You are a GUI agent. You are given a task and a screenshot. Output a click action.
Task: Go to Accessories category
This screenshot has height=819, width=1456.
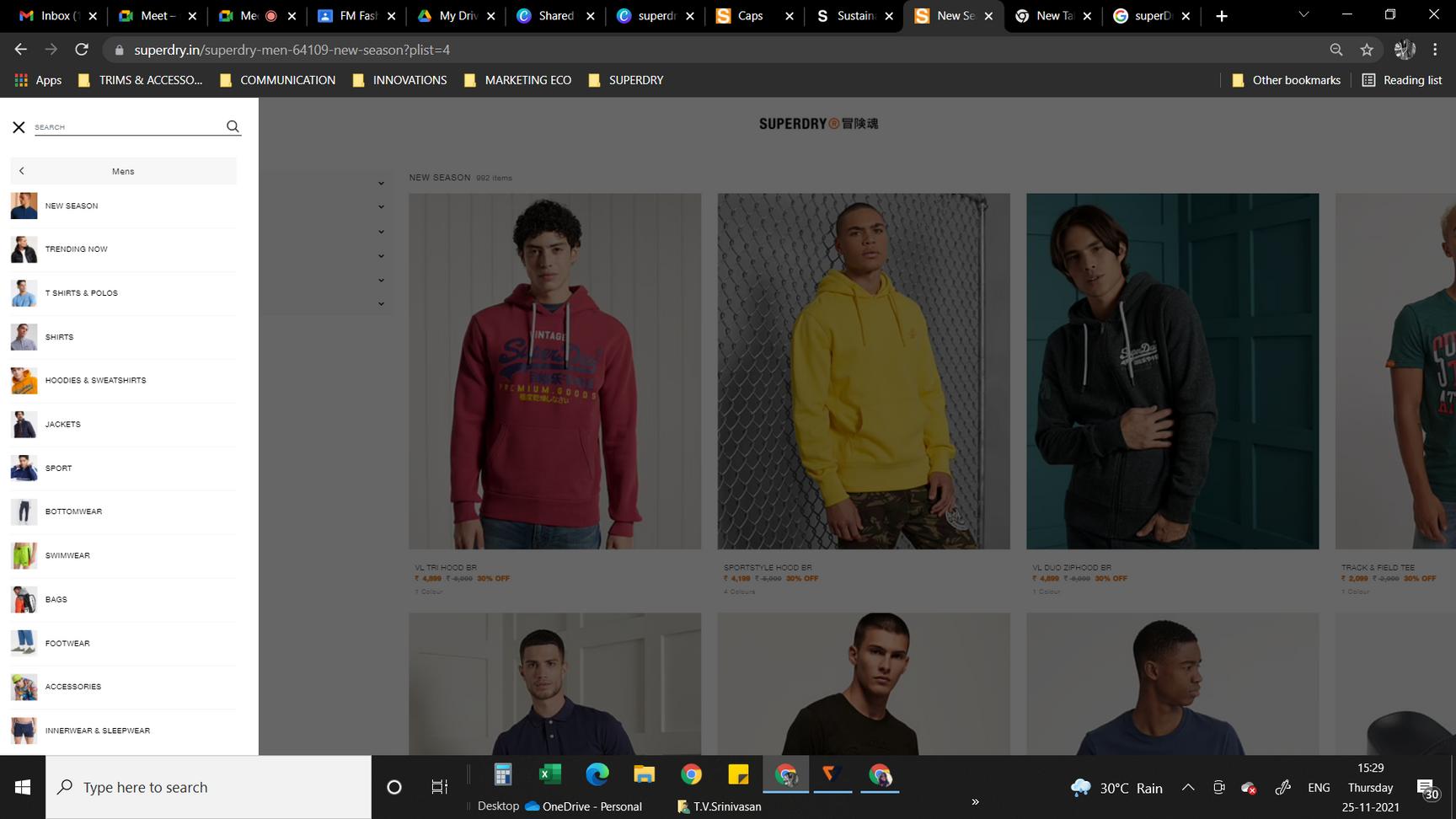[x=73, y=687]
